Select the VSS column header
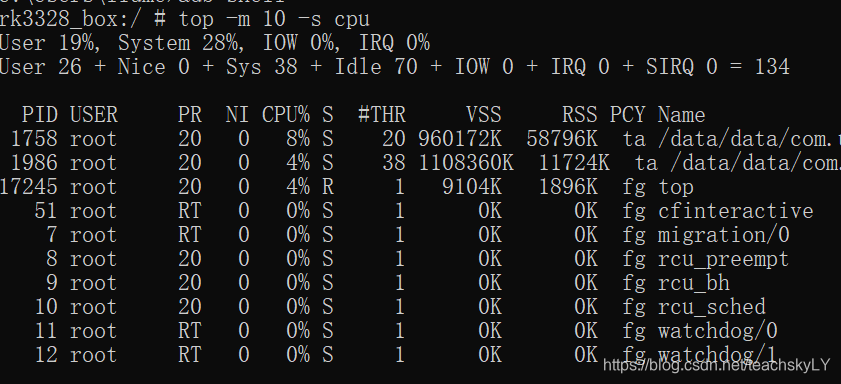This screenshot has height=384, width=841. [483, 115]
